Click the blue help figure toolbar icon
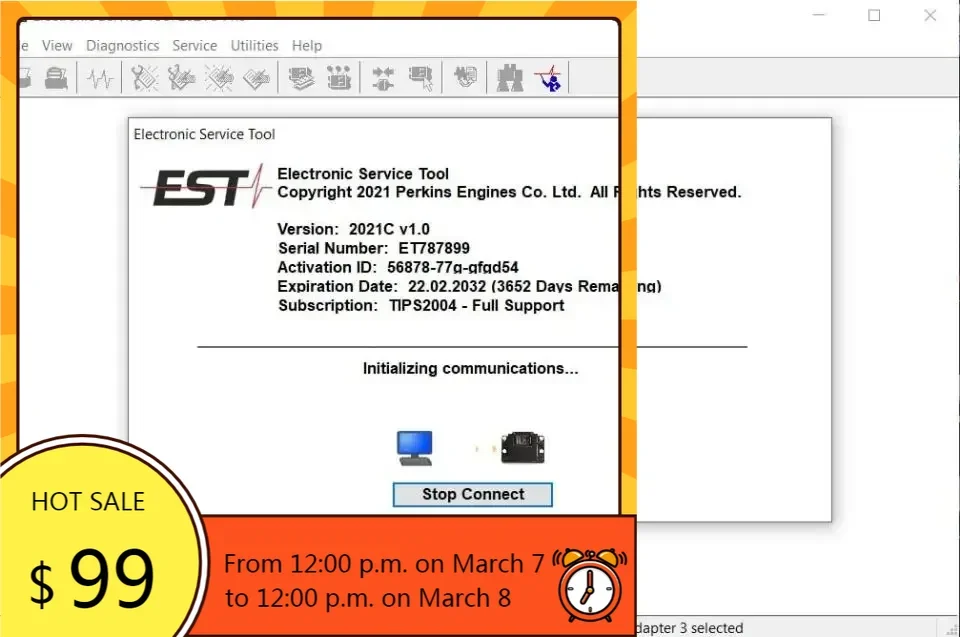The image size is (960, 637). (549, 78)
